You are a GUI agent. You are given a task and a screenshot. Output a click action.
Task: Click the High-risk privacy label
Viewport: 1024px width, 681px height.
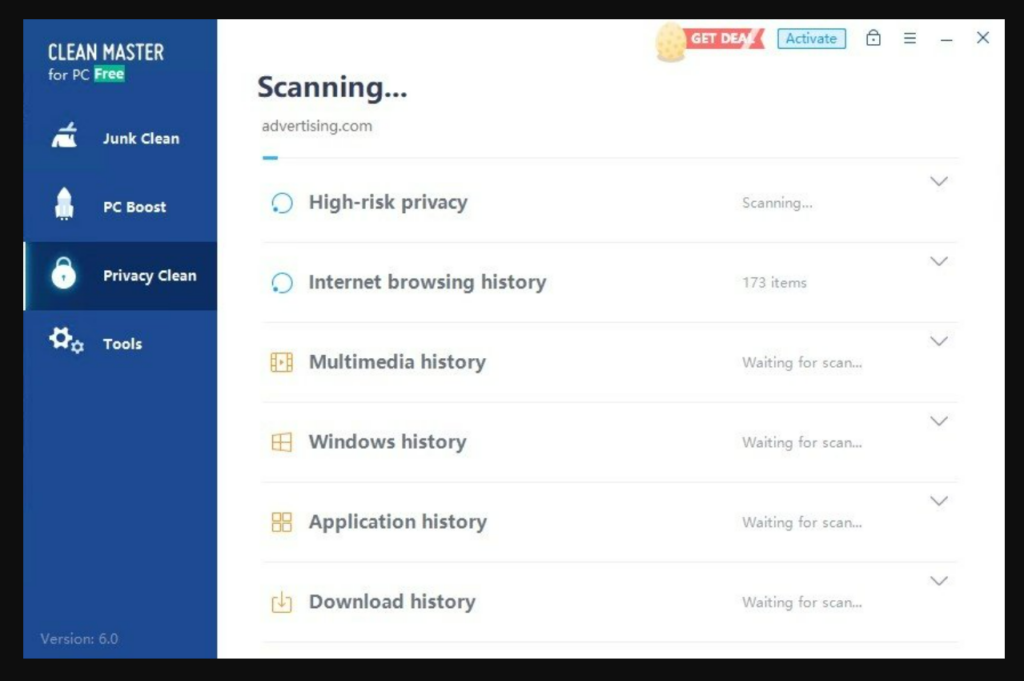click(x=388, y=202)
